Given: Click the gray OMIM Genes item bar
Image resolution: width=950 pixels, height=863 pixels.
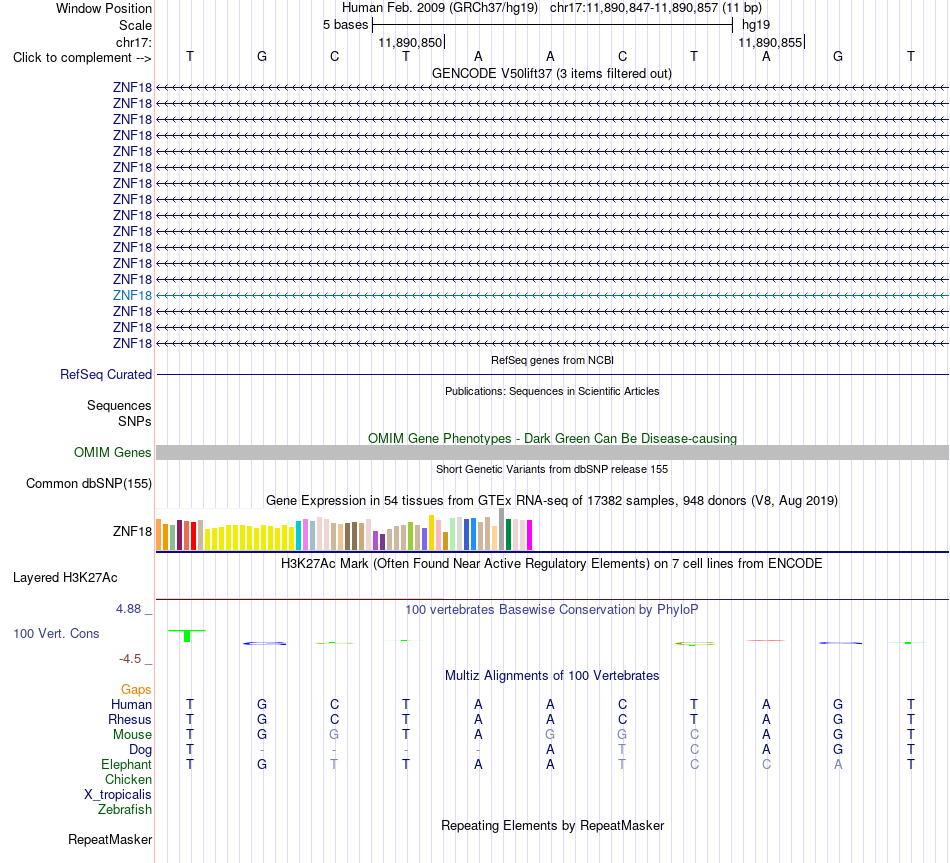Looking at the screenshot, I should pyautogui.click(x=552, y=452).
